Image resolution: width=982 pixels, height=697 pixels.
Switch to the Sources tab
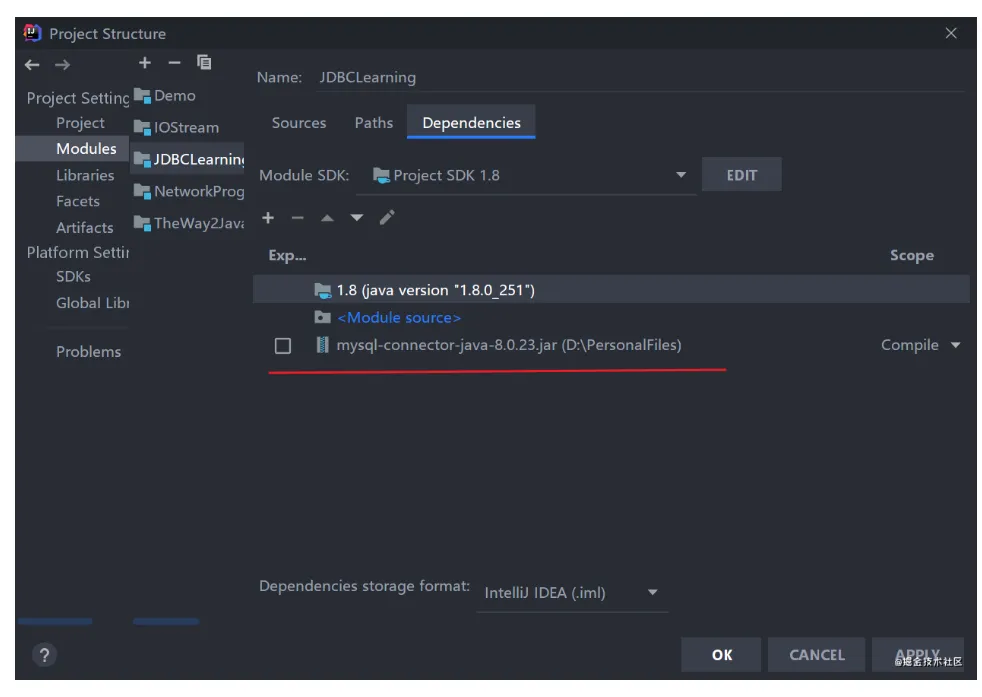[x=299, y=123]
